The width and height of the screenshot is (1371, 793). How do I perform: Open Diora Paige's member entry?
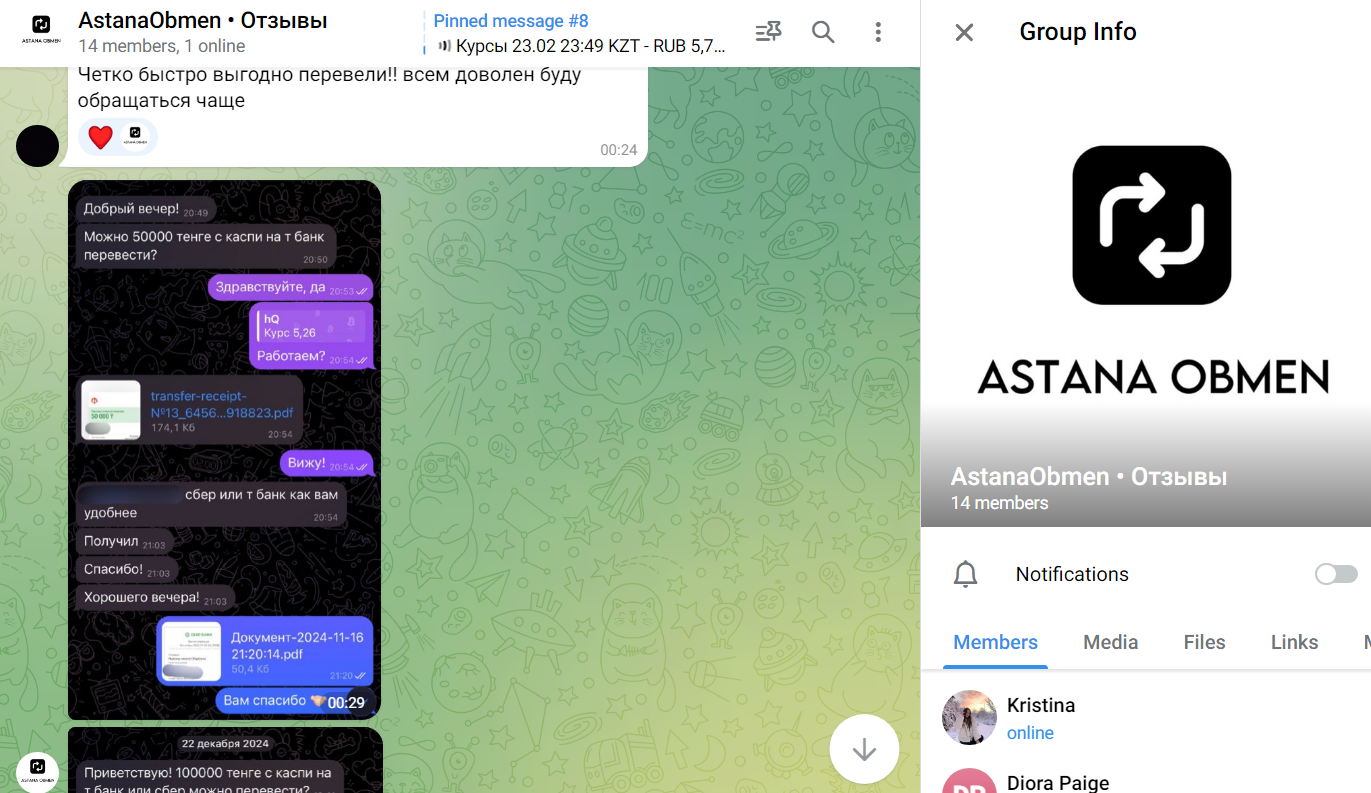[1146, 780]
